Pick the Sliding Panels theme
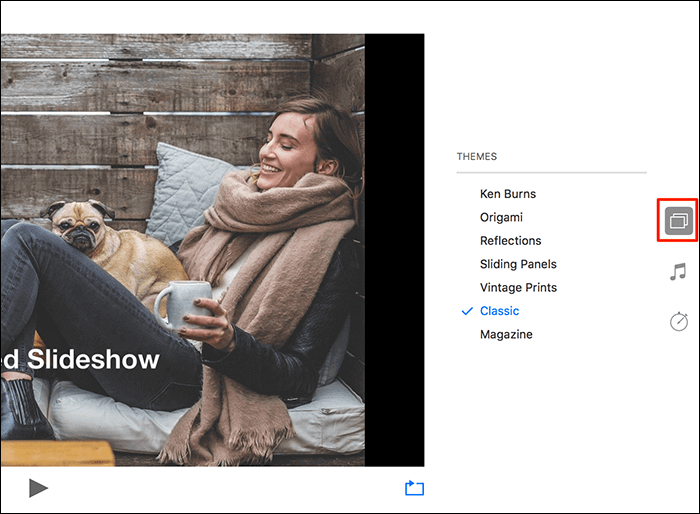 coord(518,264)
